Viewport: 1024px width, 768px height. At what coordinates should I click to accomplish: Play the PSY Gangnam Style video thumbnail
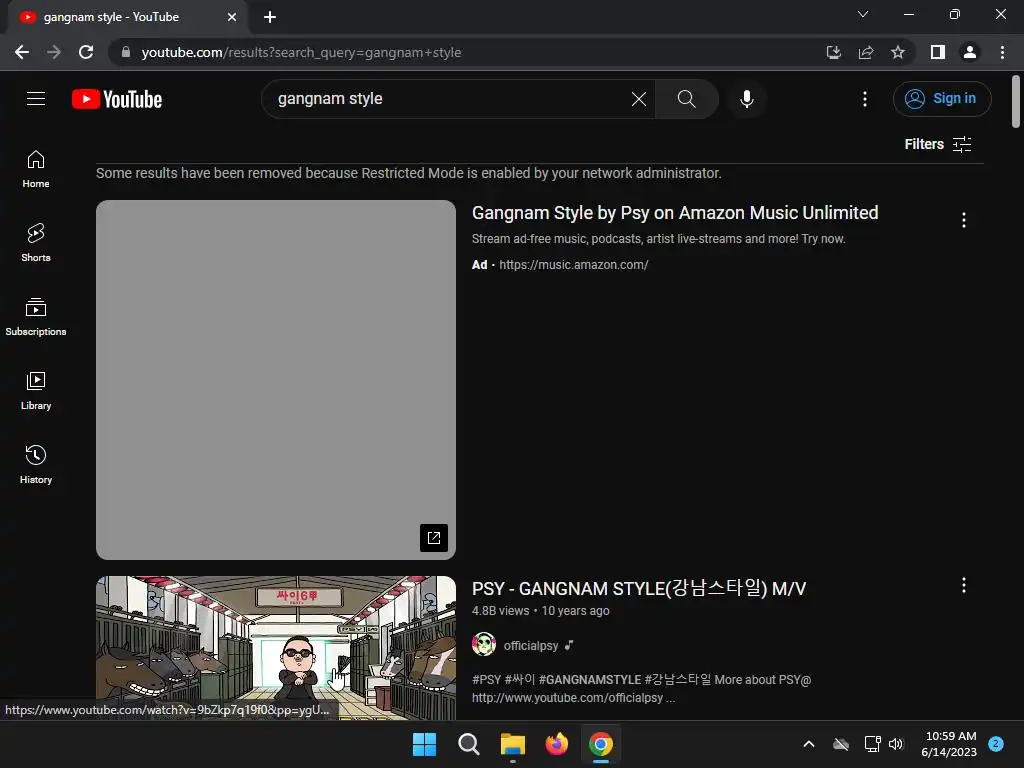click(x=276, y=647)
